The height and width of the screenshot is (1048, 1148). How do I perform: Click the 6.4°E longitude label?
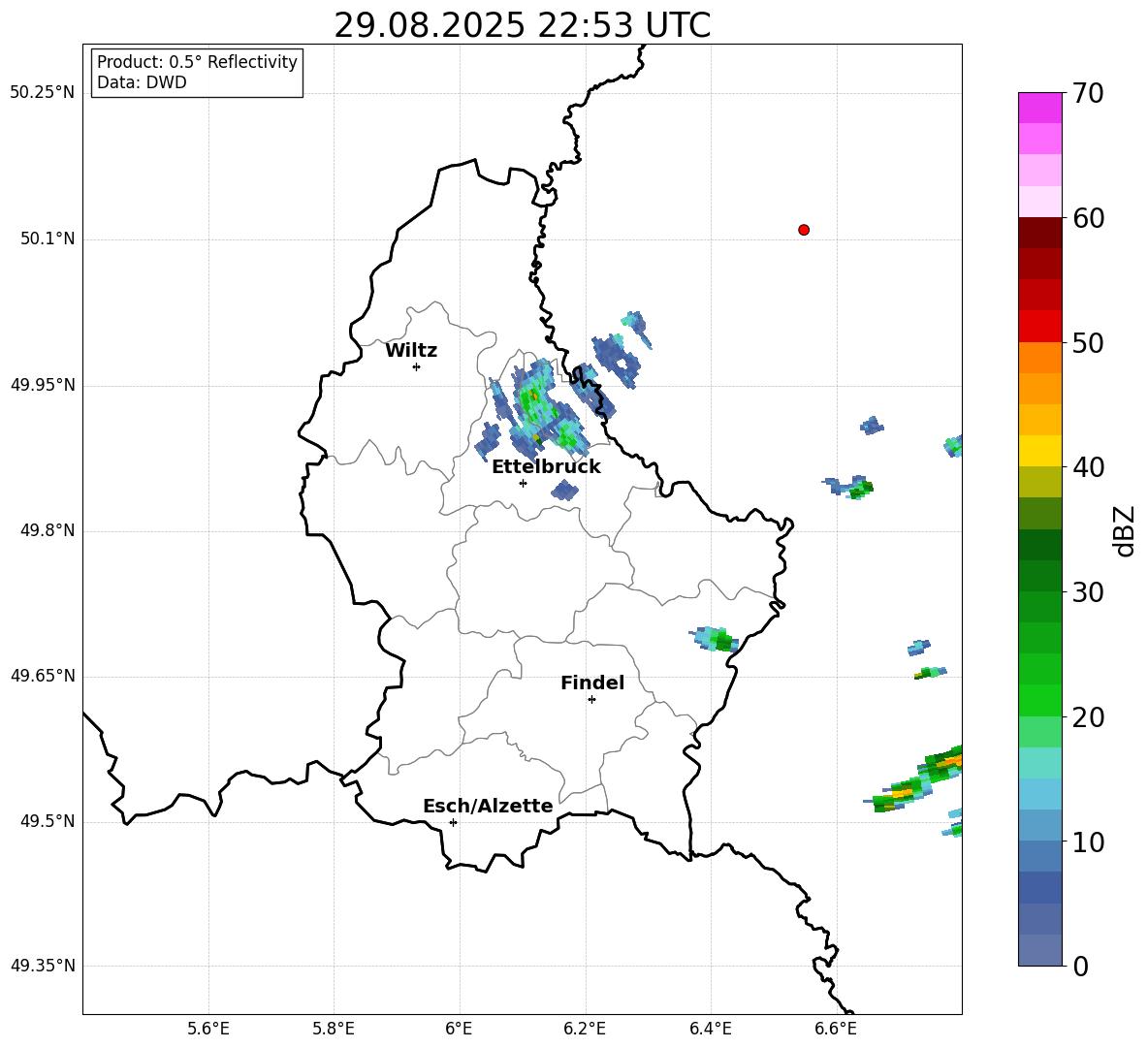coord(710,1029)
